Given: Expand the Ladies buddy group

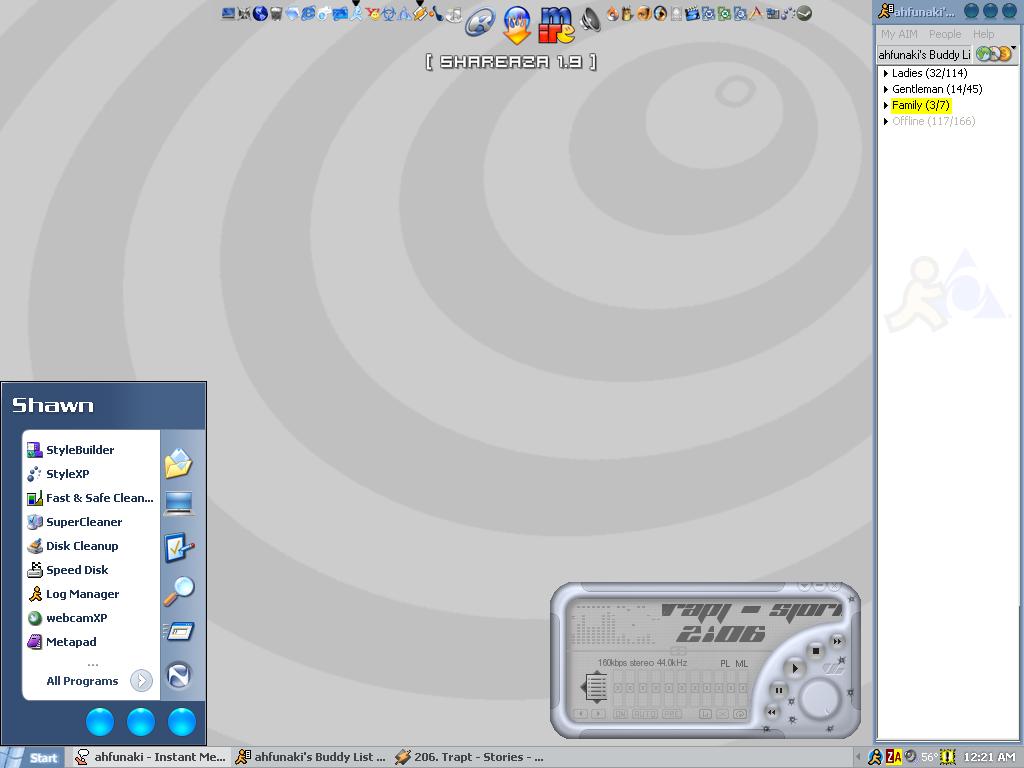Looking at the screenshot, I should click(x=886, y=73).
